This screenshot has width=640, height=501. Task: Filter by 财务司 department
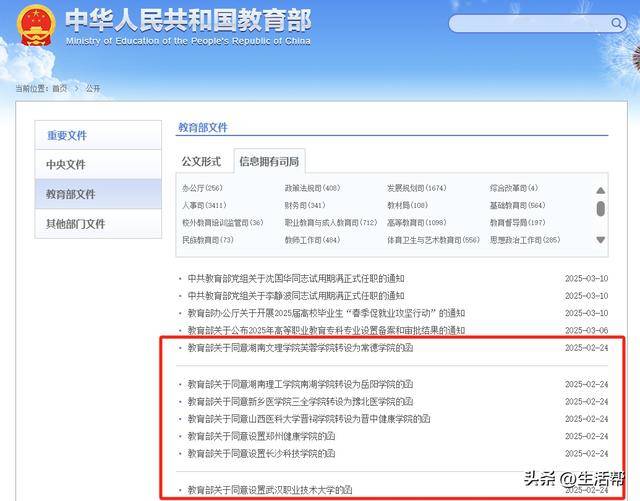click(x=305, y=205)
